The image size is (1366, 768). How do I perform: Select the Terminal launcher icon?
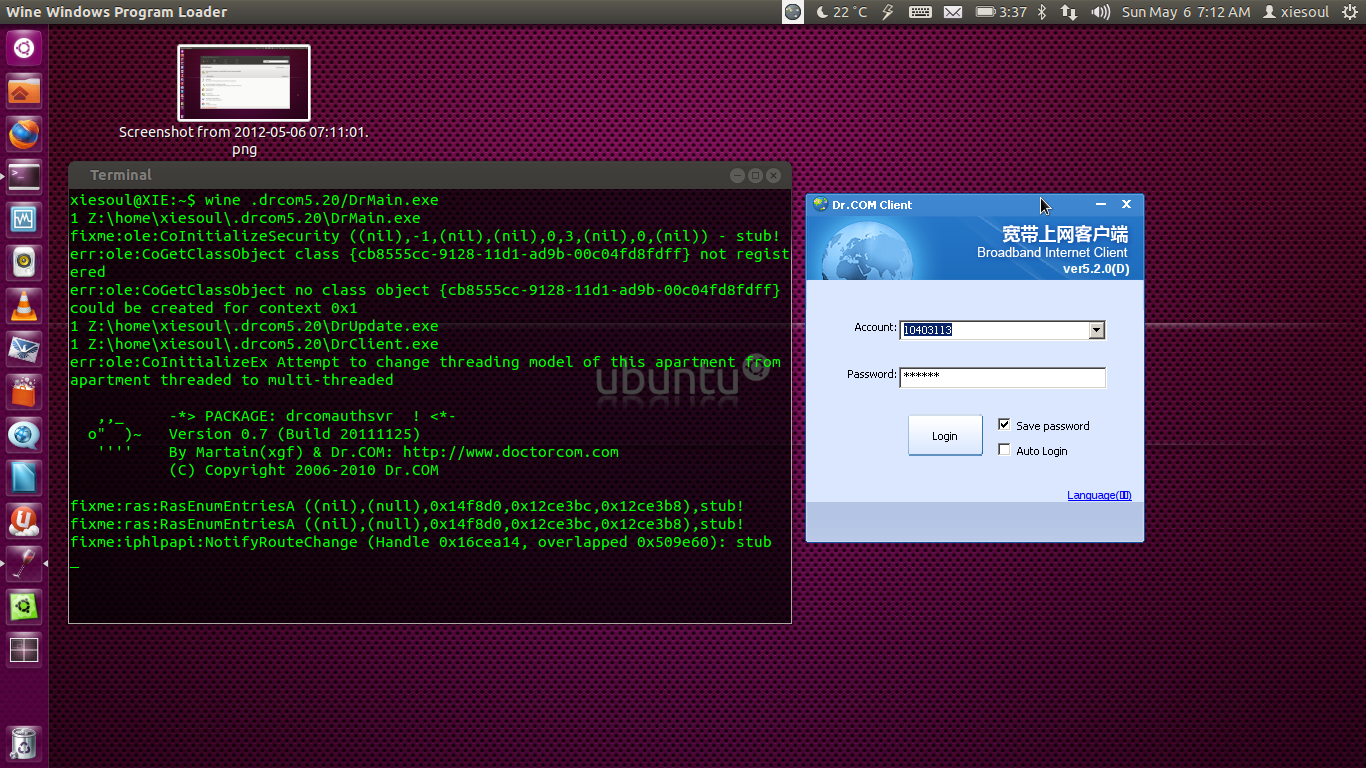(x=24, y=176)
